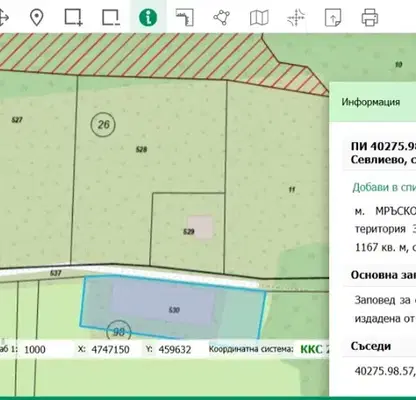
Task: Click the Основна заповед section heading
Action: click(x=383, y=275)
